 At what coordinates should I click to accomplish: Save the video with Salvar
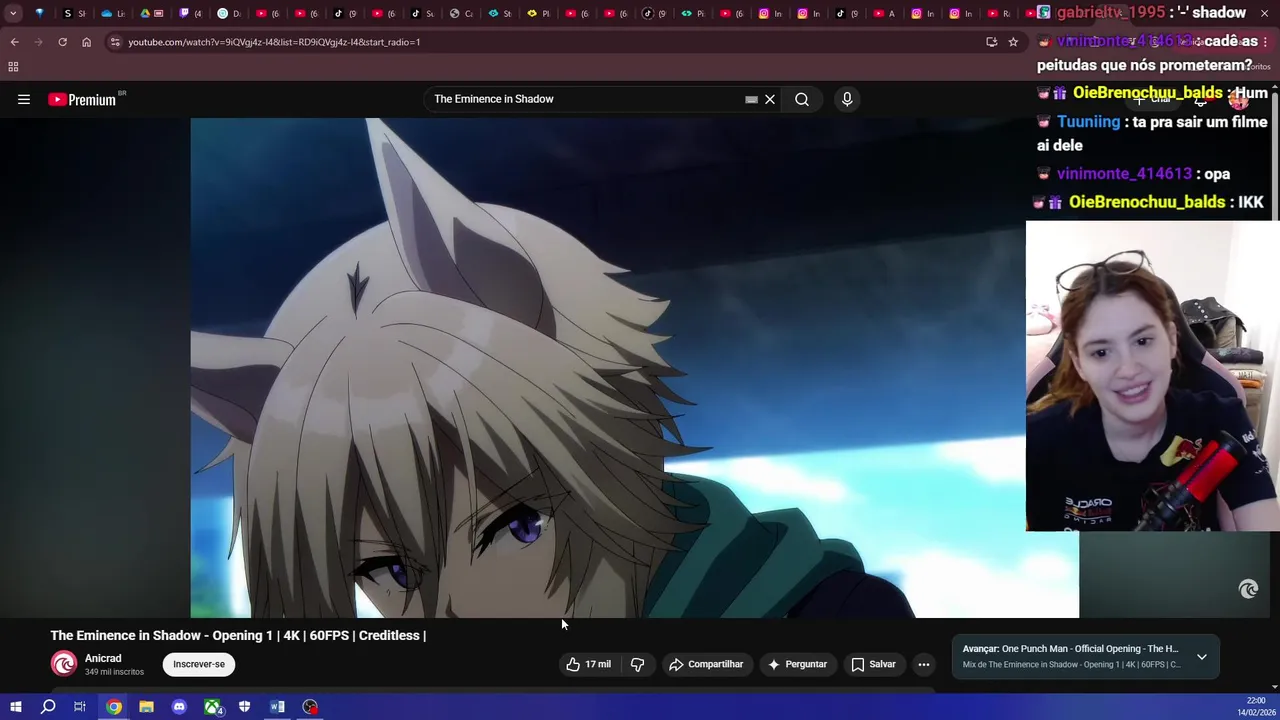873,664
